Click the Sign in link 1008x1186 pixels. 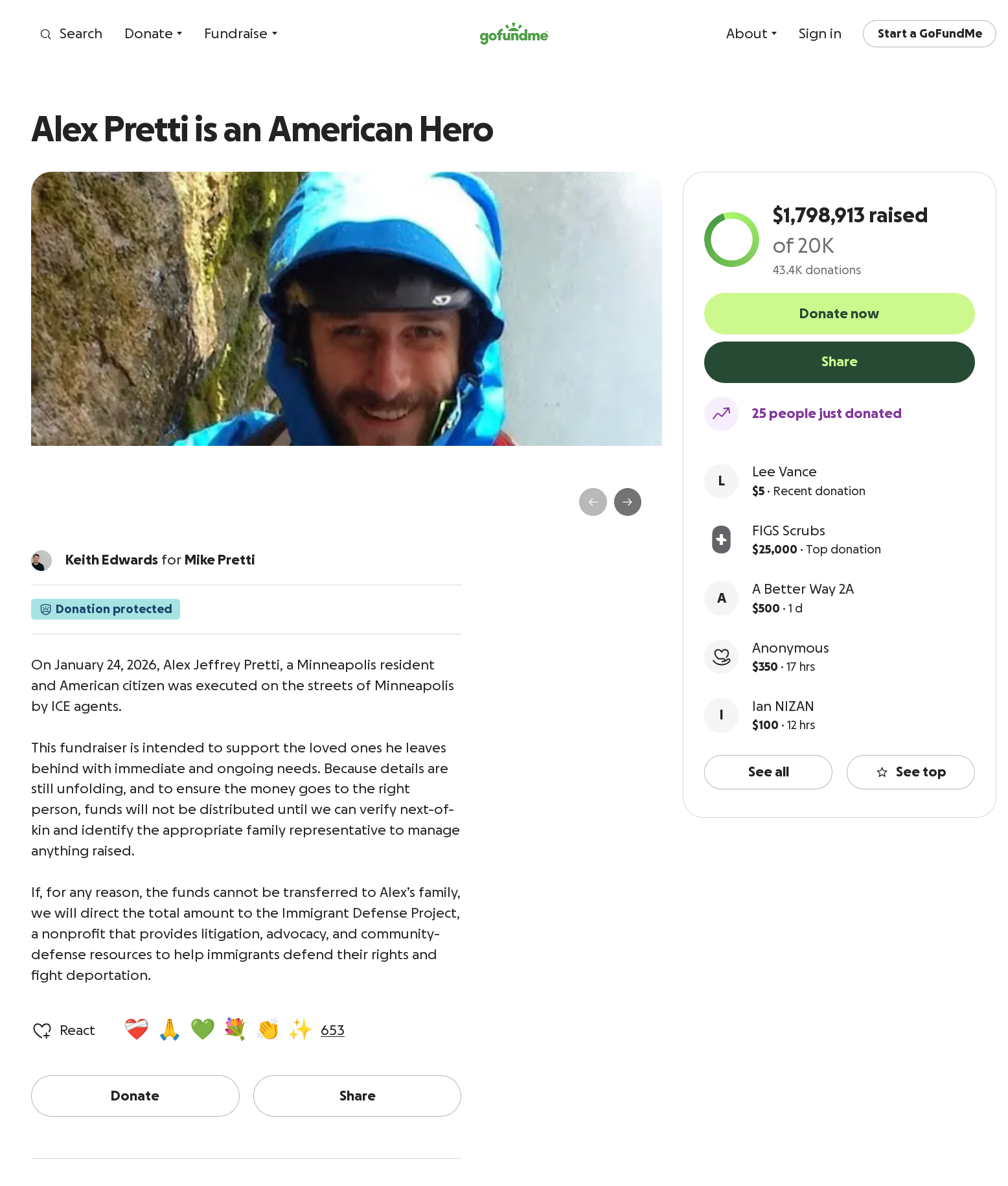pyautogui.click(x=819, y=34)
